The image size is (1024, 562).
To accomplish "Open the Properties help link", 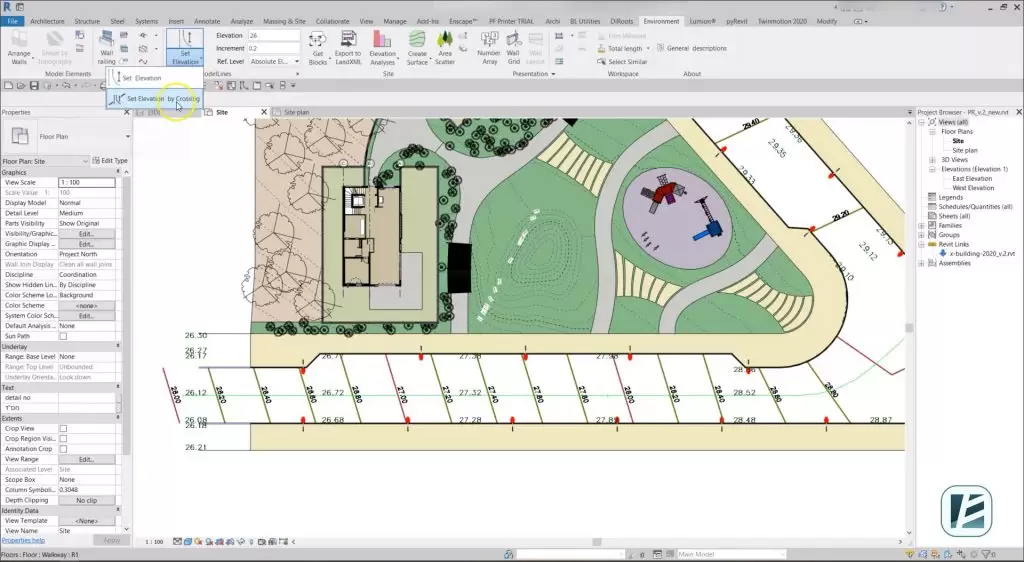I will 22,540.
